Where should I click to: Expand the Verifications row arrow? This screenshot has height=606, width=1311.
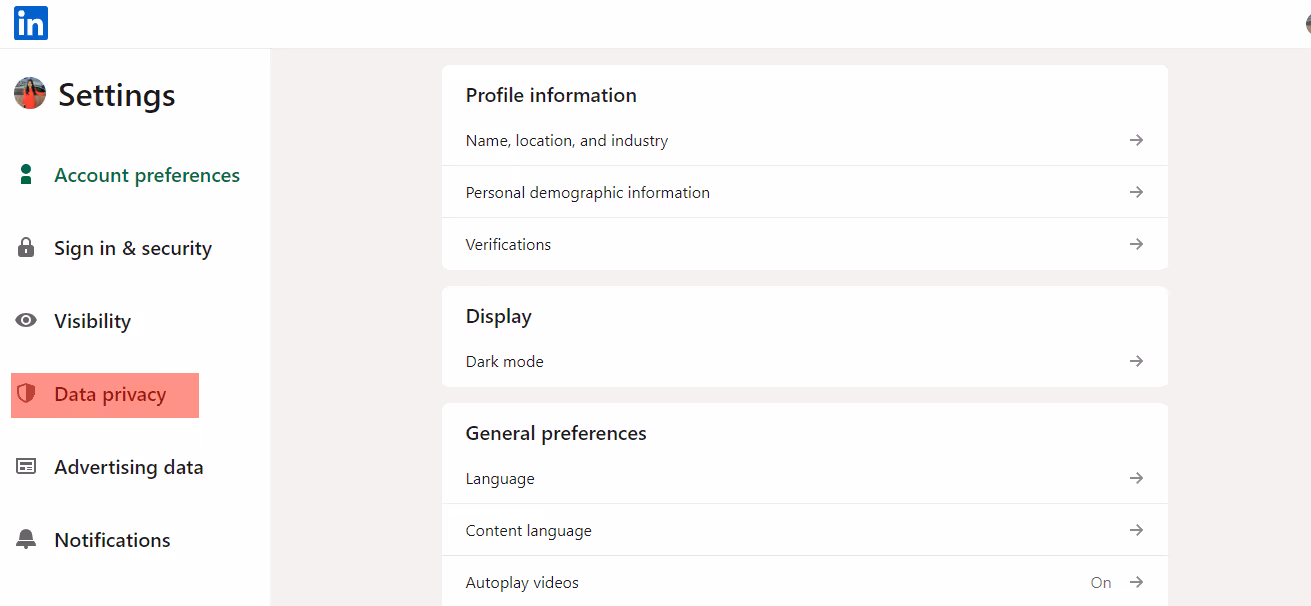click(1136, 244)
